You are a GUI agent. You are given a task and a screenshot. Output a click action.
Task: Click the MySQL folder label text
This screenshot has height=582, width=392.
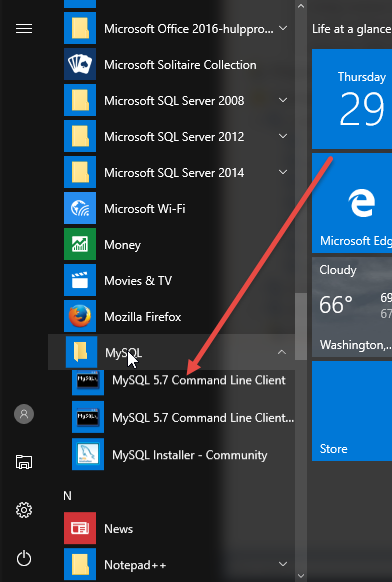123,353
